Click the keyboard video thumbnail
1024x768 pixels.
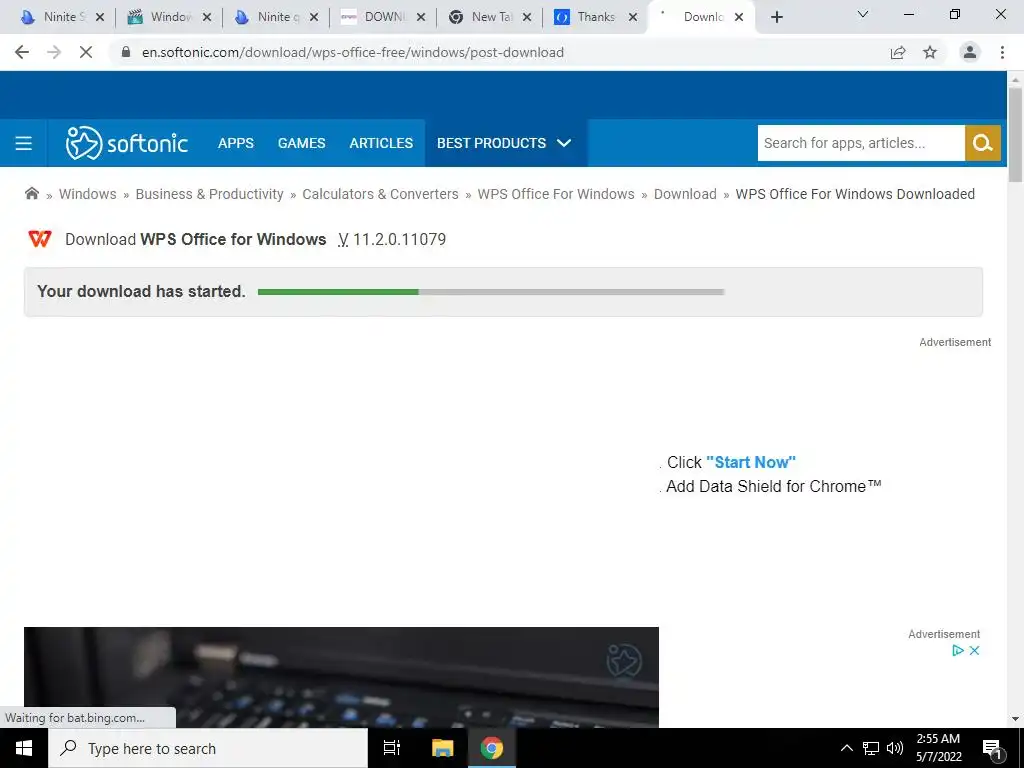(341, 677)
